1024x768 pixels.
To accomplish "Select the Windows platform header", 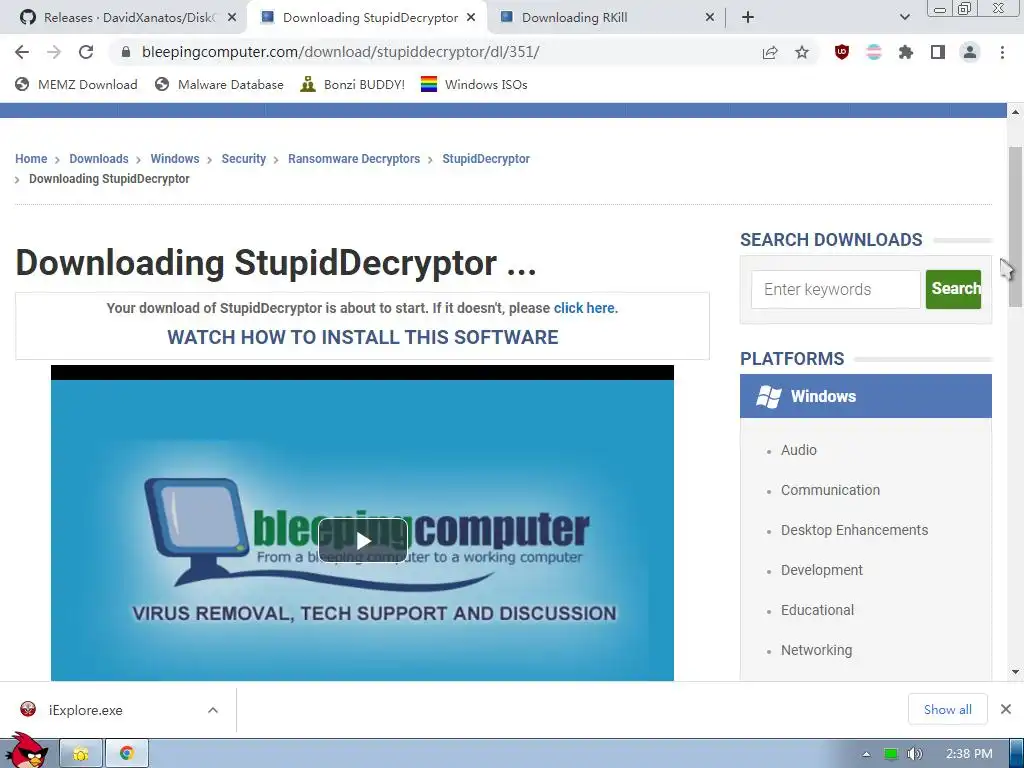I will click(865, 396).
